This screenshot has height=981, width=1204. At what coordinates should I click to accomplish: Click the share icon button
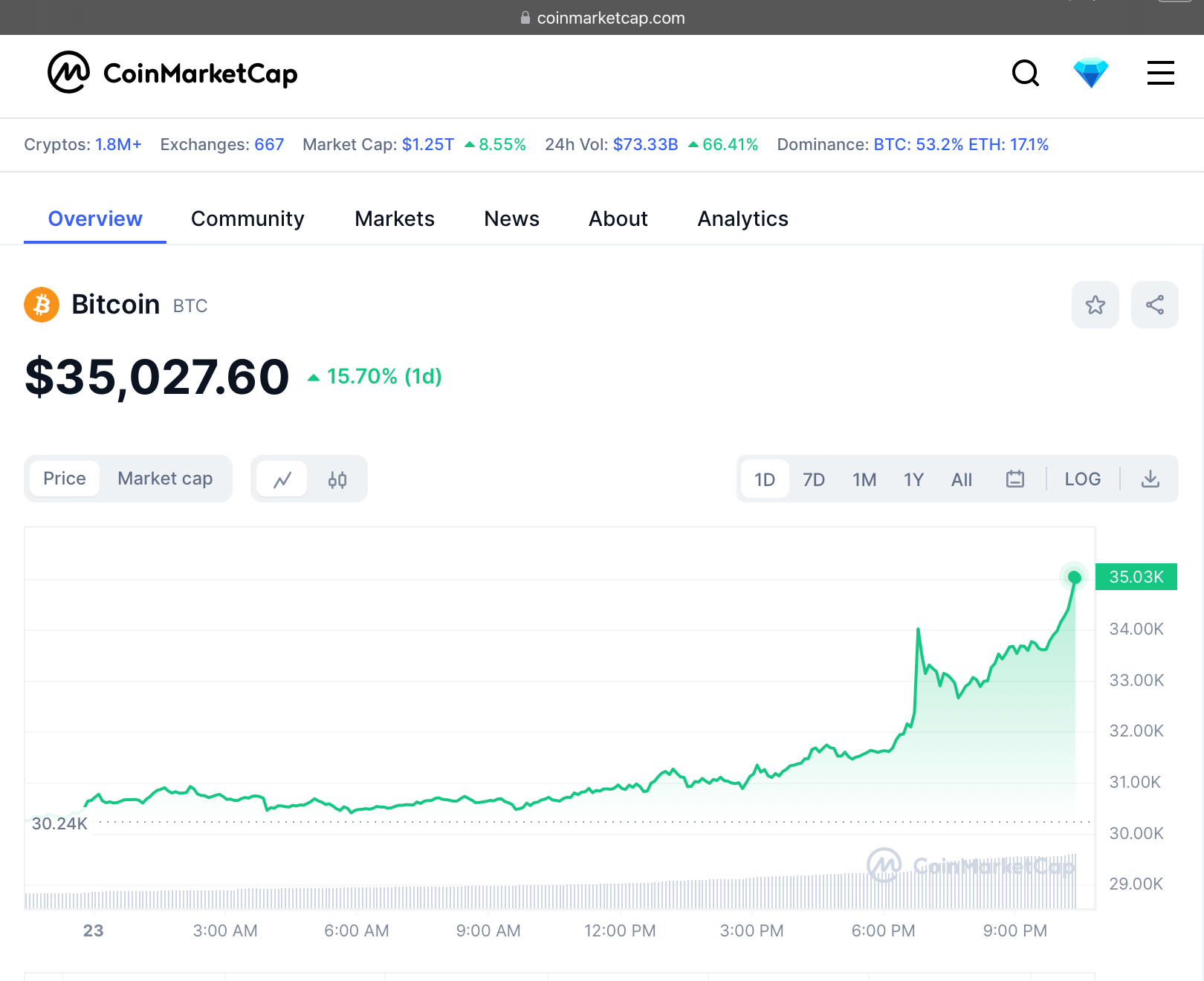1154,305
